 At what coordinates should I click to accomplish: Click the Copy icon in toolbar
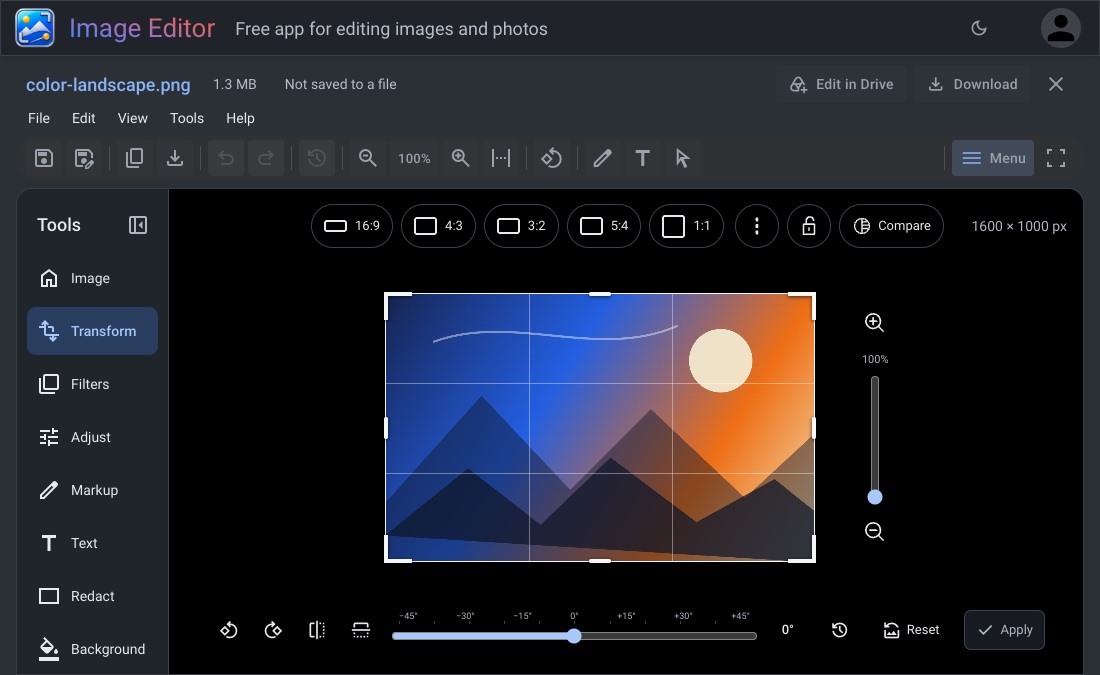[135, 158]
